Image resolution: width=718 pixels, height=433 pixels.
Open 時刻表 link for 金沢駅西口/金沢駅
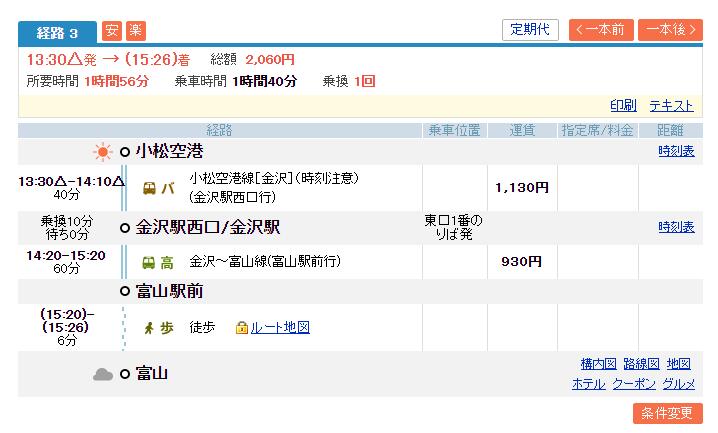[x=676, y=227]
